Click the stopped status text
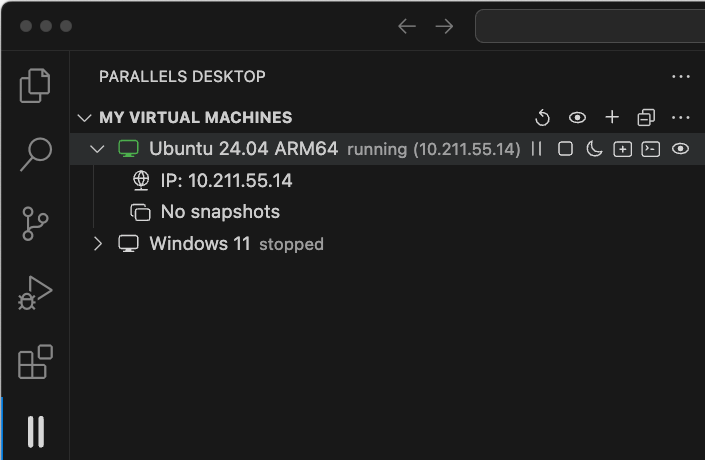The height and width of the screenshot is (460, 705). point(291,244)
